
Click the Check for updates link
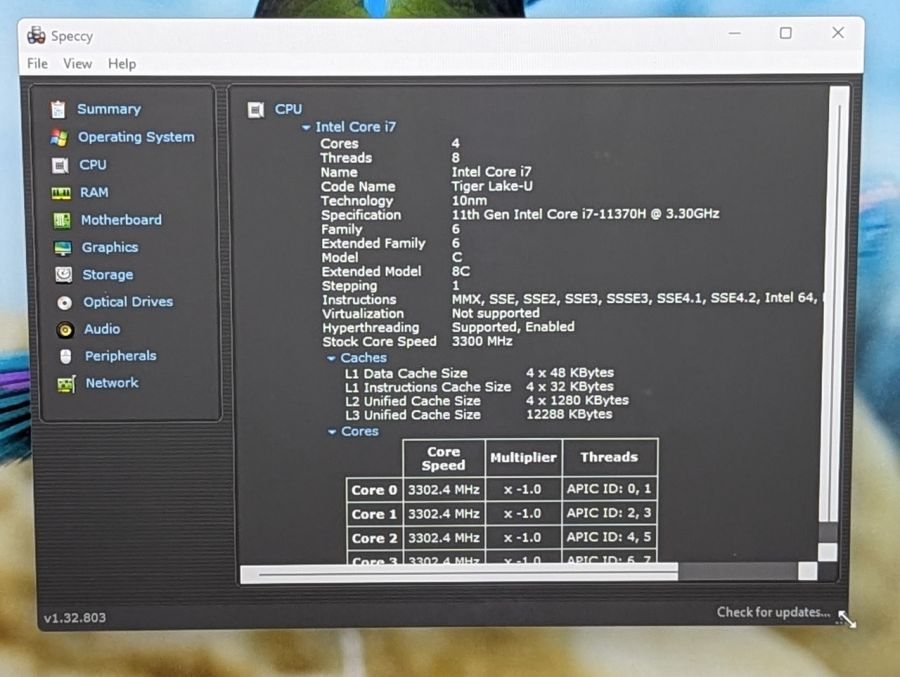(x=773, y=612)
